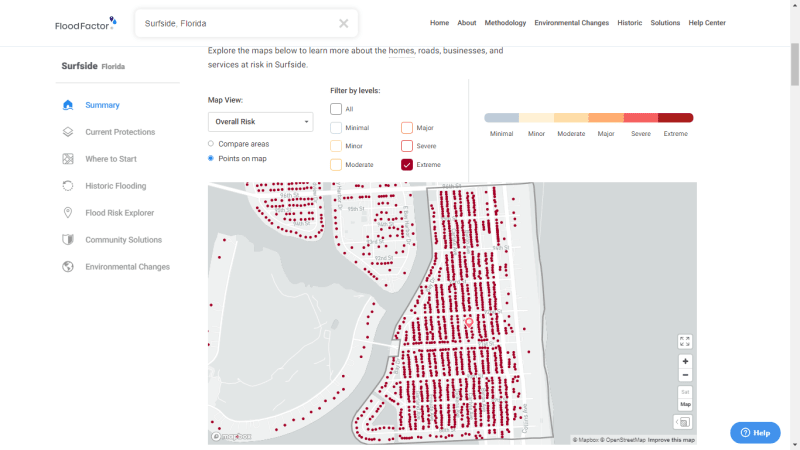This screenshot has width=800, height=450.
Task: Enable the Severe level filter
Action: click(x=407, y=146)
